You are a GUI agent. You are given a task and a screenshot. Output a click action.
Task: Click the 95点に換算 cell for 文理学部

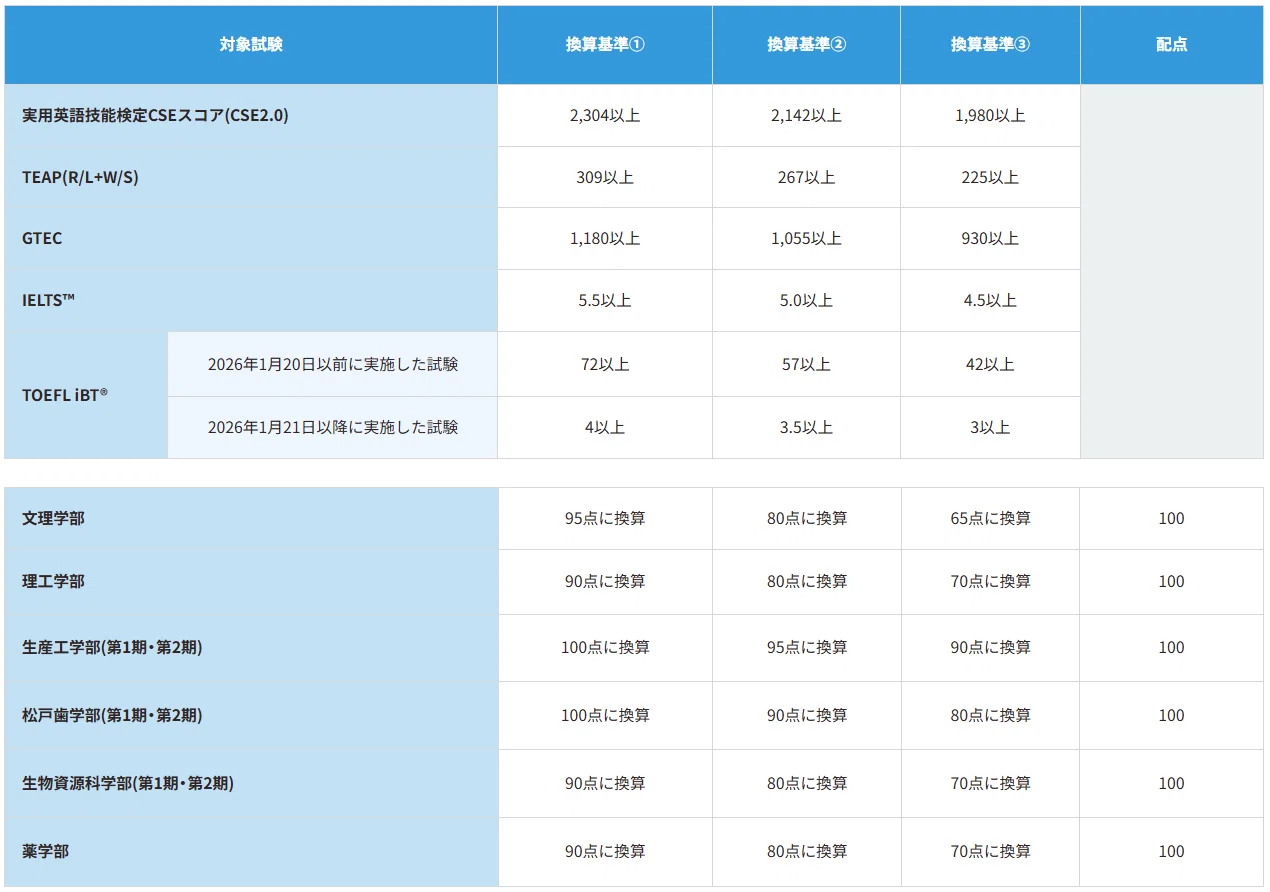[605, 518]
